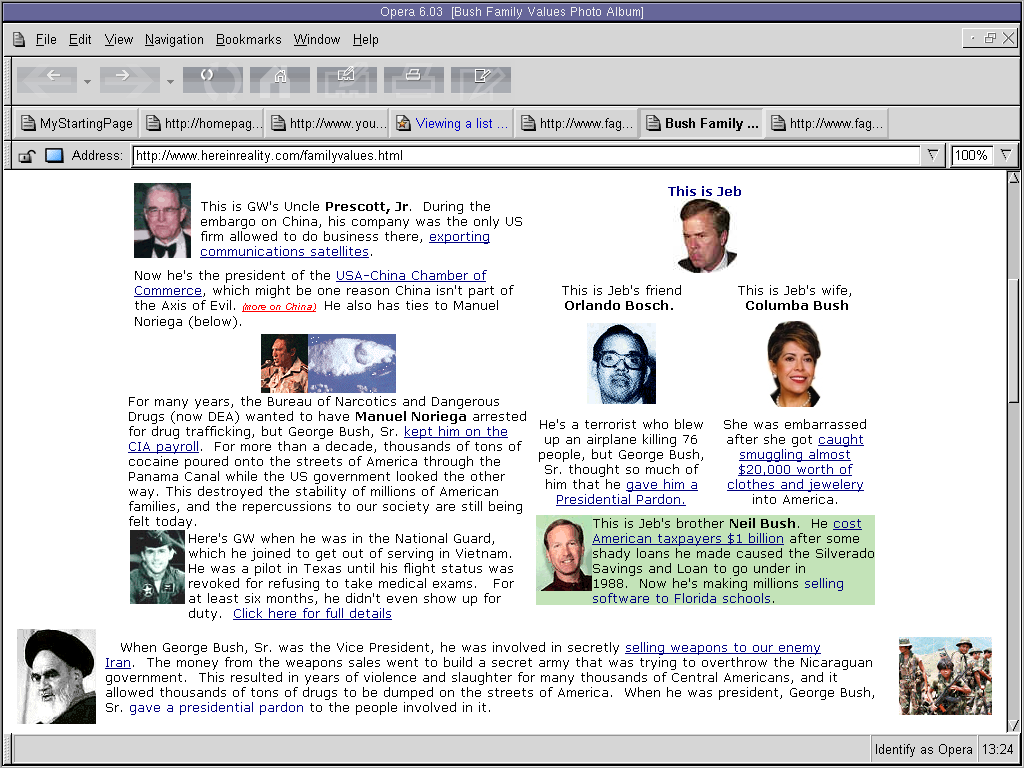This screenshot has width=1024, height=768.
Task: Click the address URL input field
Action: tap(526, 155)
